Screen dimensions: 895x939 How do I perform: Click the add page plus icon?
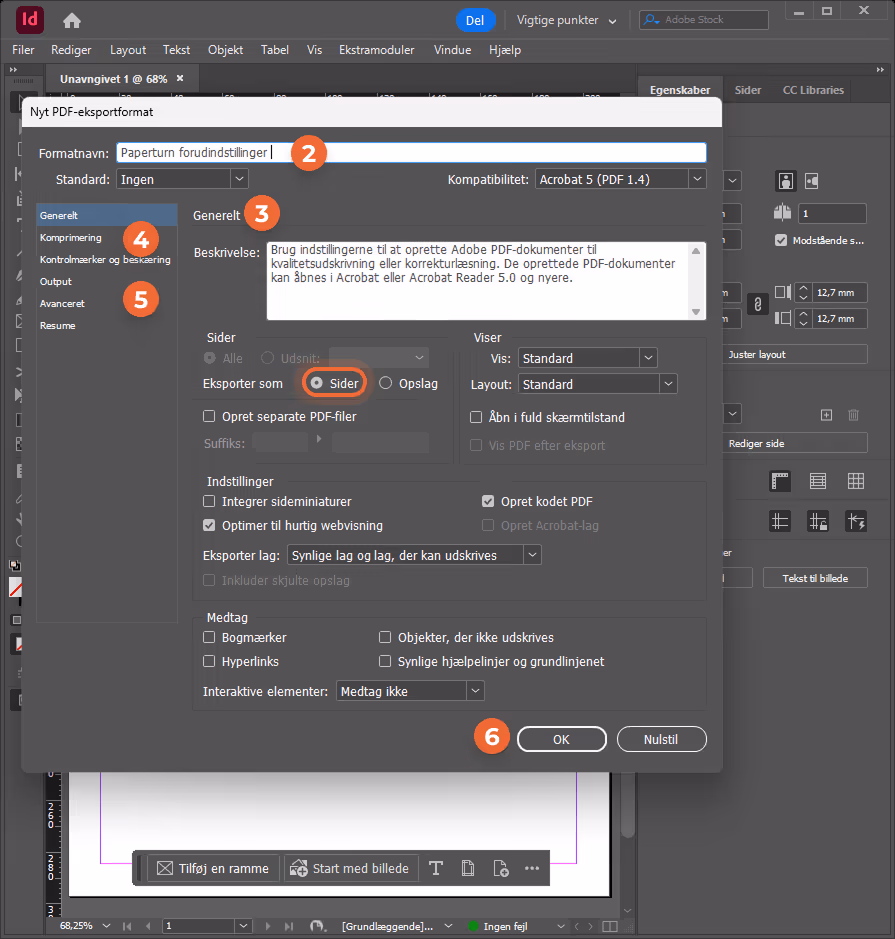826,414
